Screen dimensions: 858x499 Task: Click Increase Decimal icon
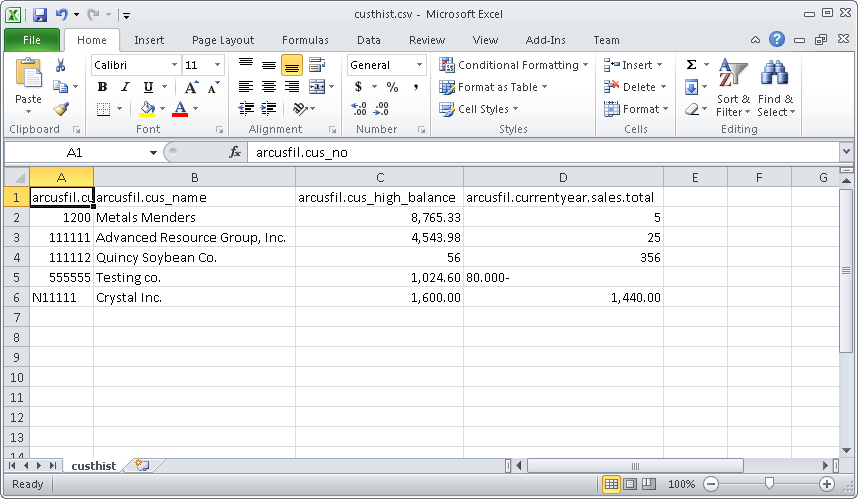(x=358, y=109)
